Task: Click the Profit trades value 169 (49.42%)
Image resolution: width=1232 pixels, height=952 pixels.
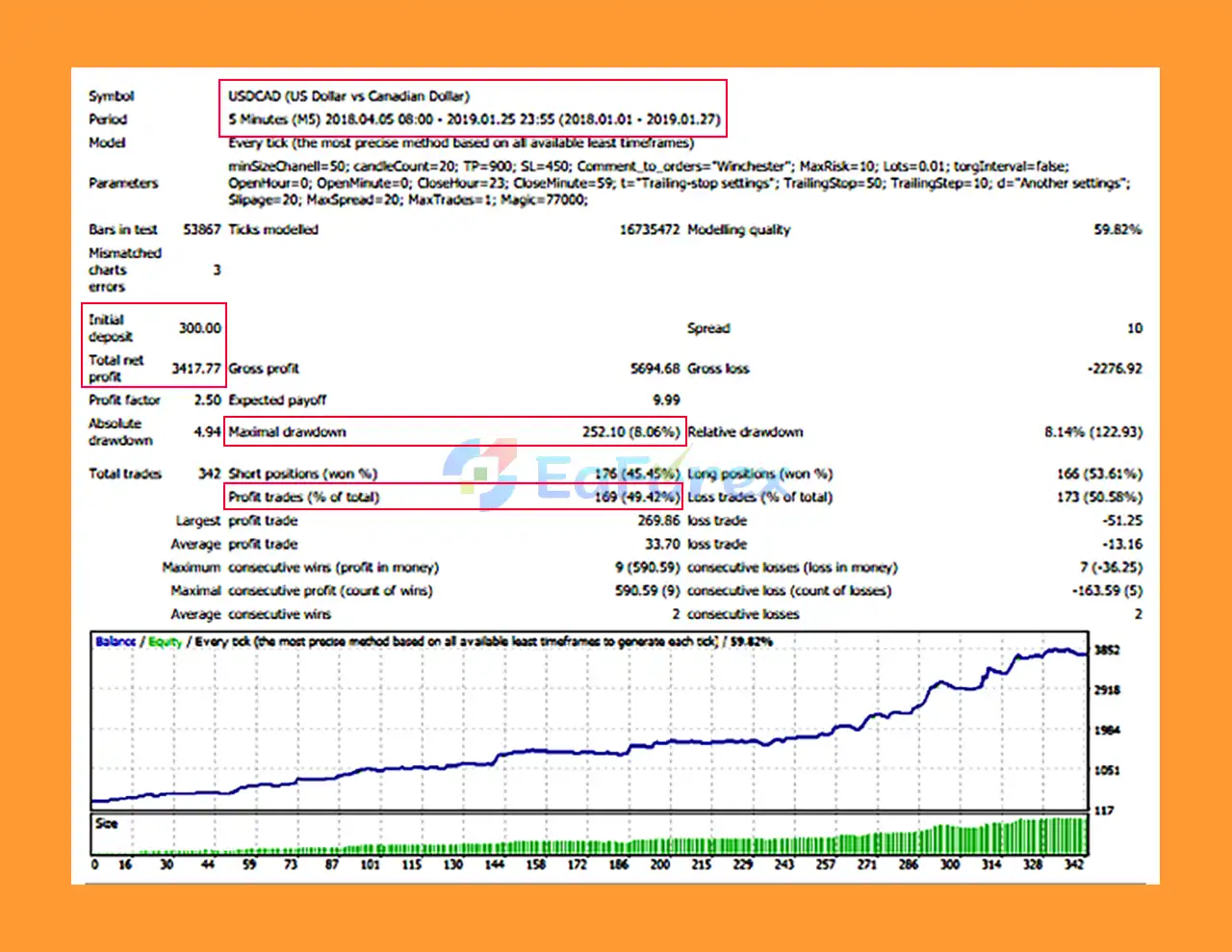Action: (x=636, y=498)
